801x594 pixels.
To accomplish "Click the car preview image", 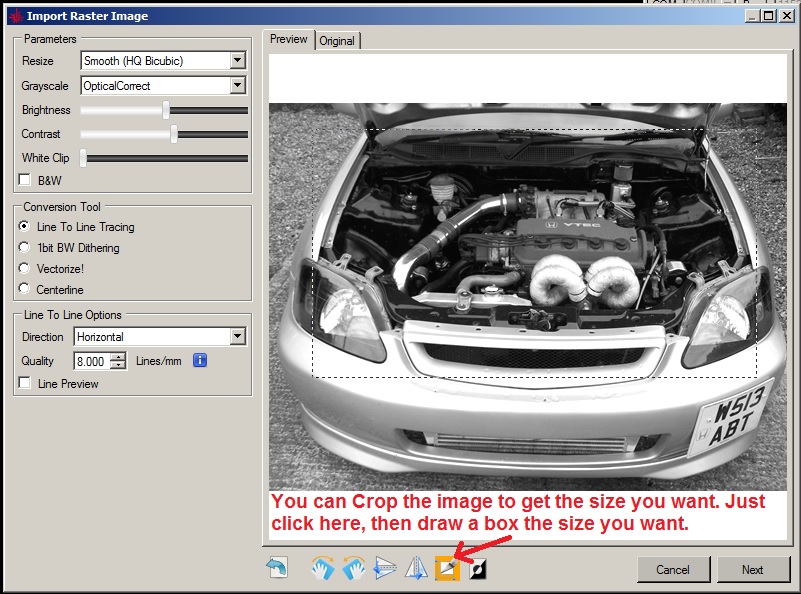I will click(528, 296).
